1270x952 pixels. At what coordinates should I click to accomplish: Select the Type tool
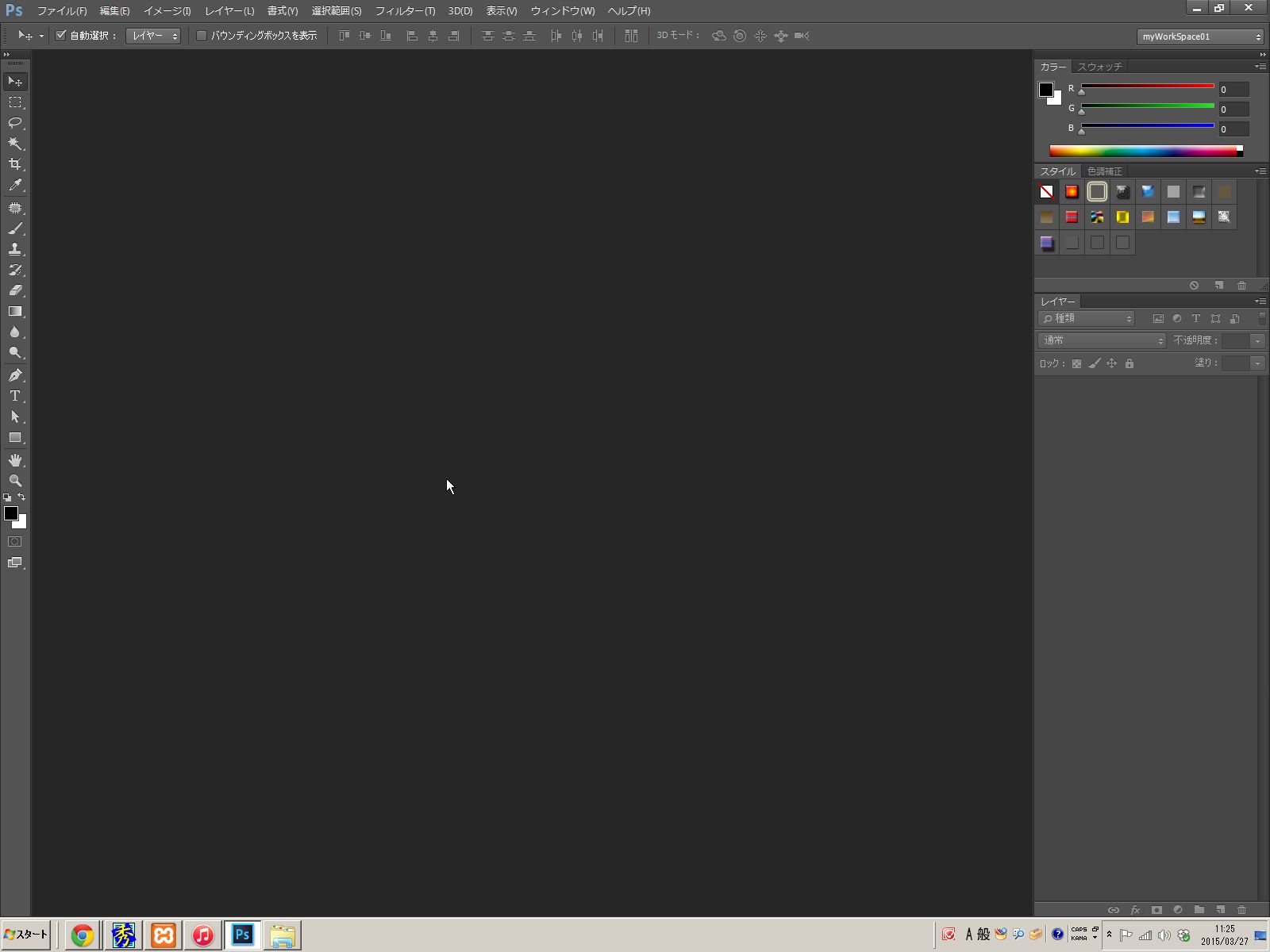(15, 396)
